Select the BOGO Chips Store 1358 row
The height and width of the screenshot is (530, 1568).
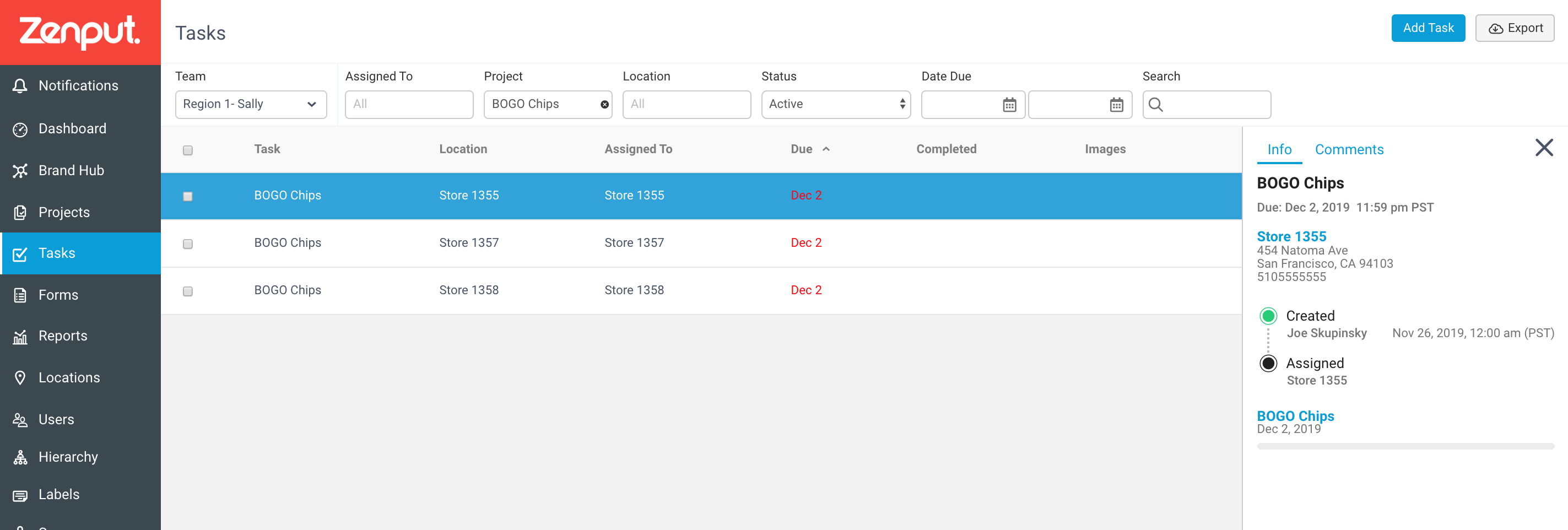pyautogui.click(x=701, y=291)
